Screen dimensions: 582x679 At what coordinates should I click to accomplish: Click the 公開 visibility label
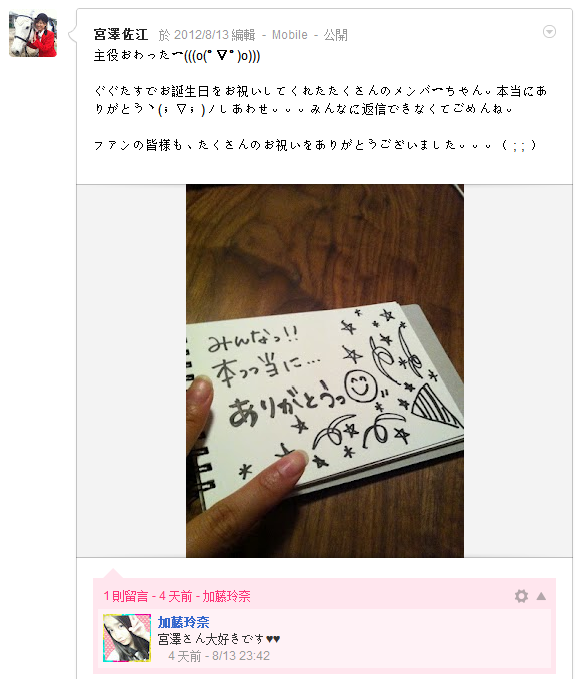point(336,35)
